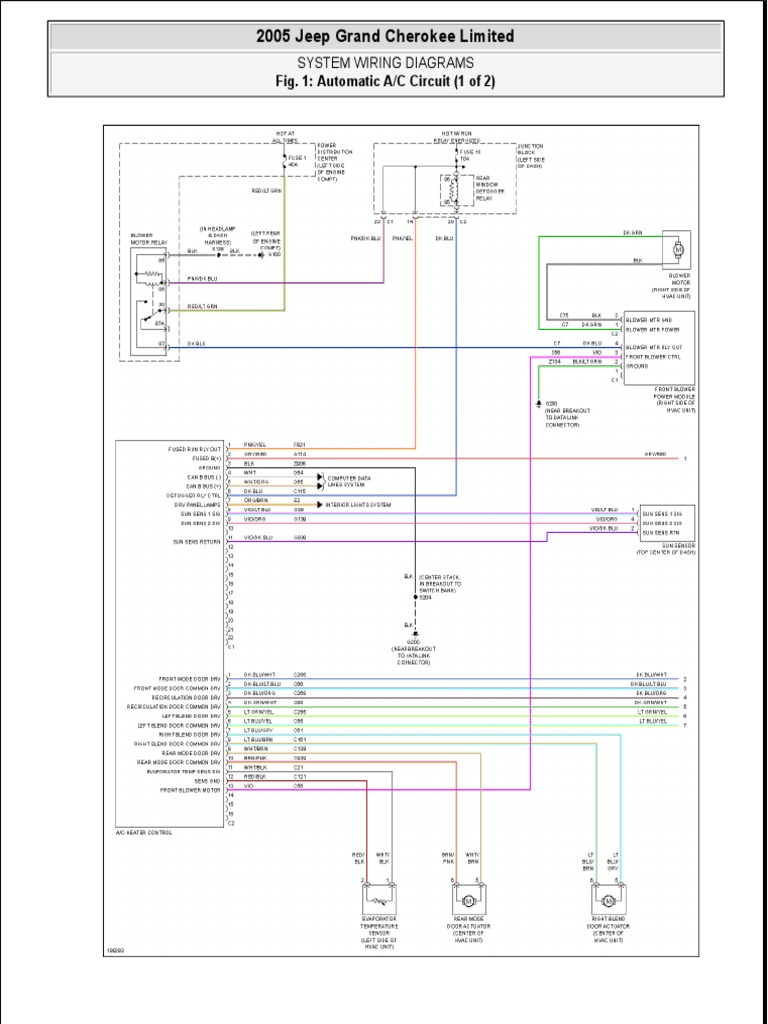Click 'FRONT BLOWER CTRL' terminal label
The image size is (768, 1024).
point(652,357)
